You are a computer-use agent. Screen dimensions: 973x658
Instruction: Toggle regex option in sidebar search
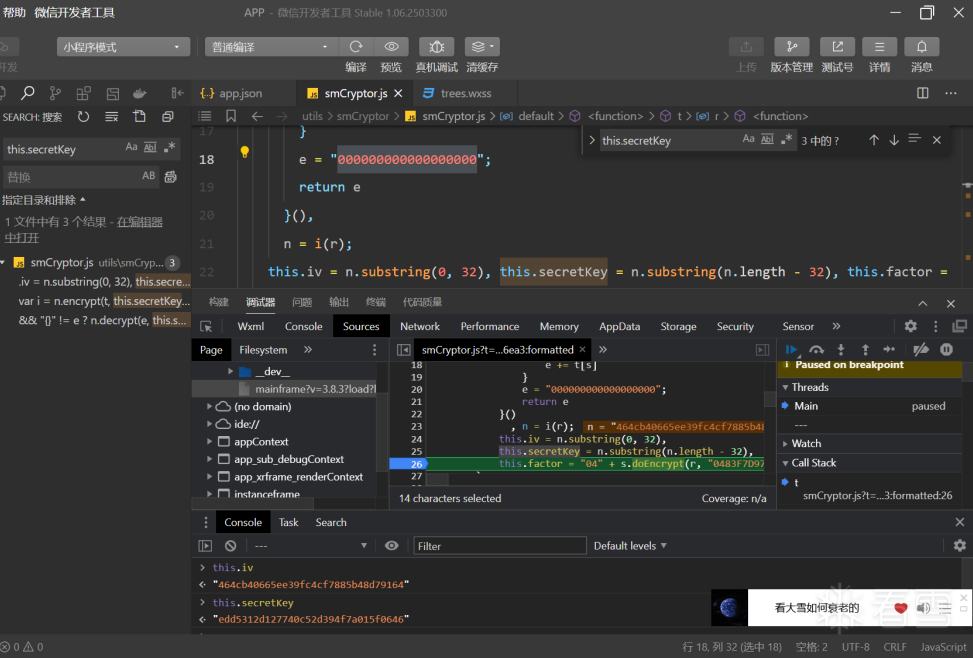coord(170,148)
